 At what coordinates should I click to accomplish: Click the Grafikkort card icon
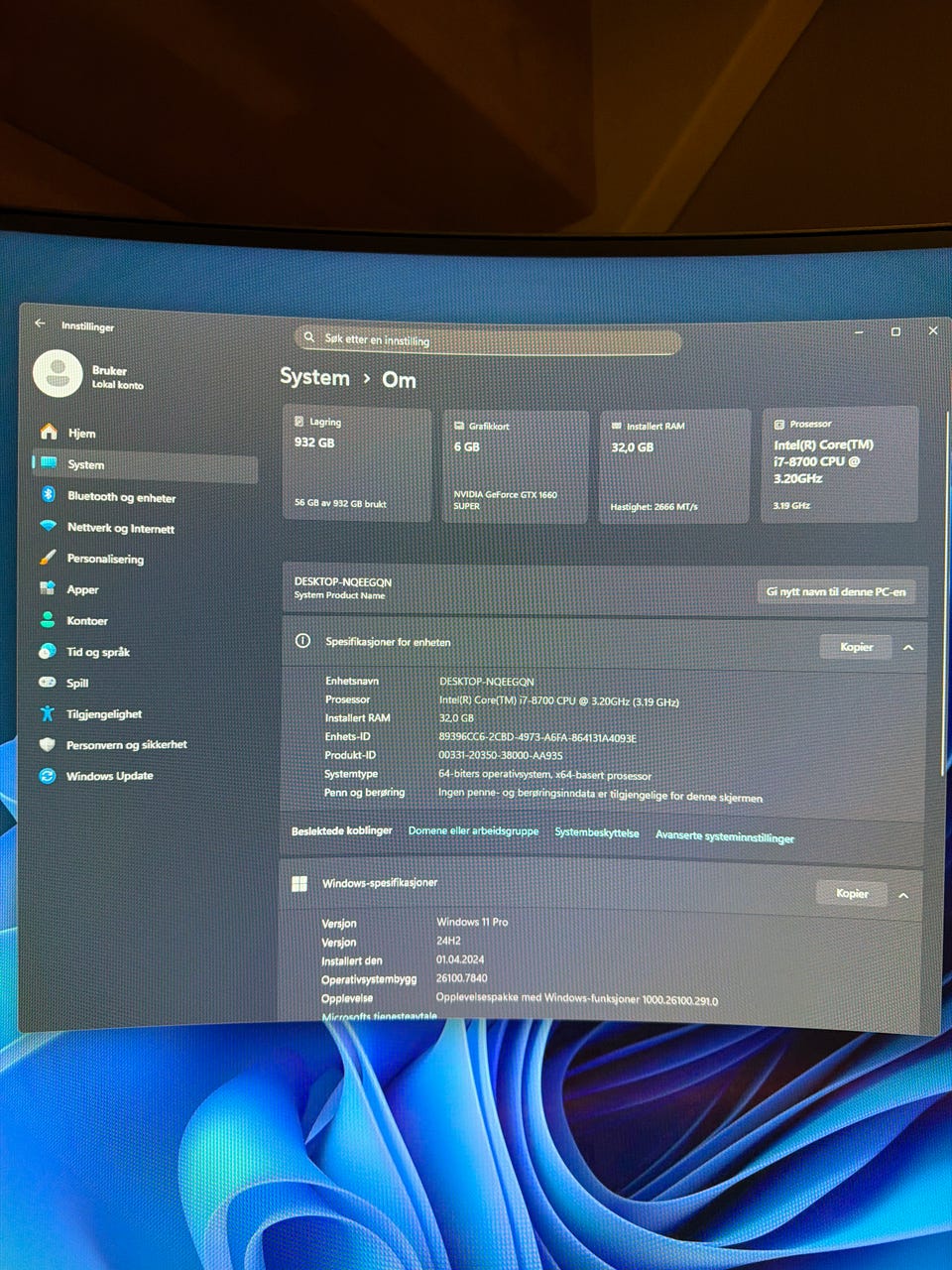point(459,426)
